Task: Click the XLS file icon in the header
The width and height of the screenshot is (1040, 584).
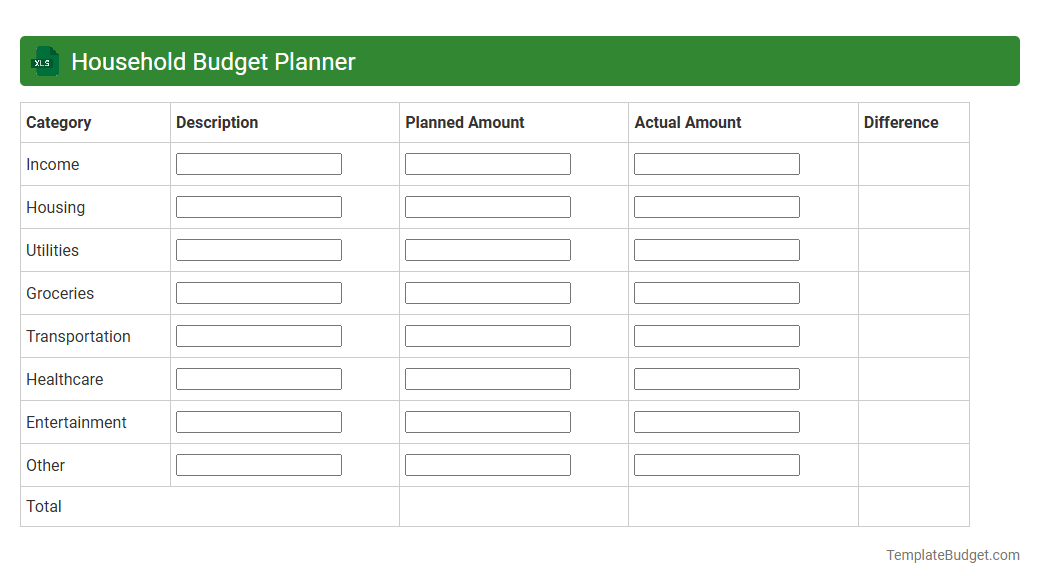Action: [44, 61]
